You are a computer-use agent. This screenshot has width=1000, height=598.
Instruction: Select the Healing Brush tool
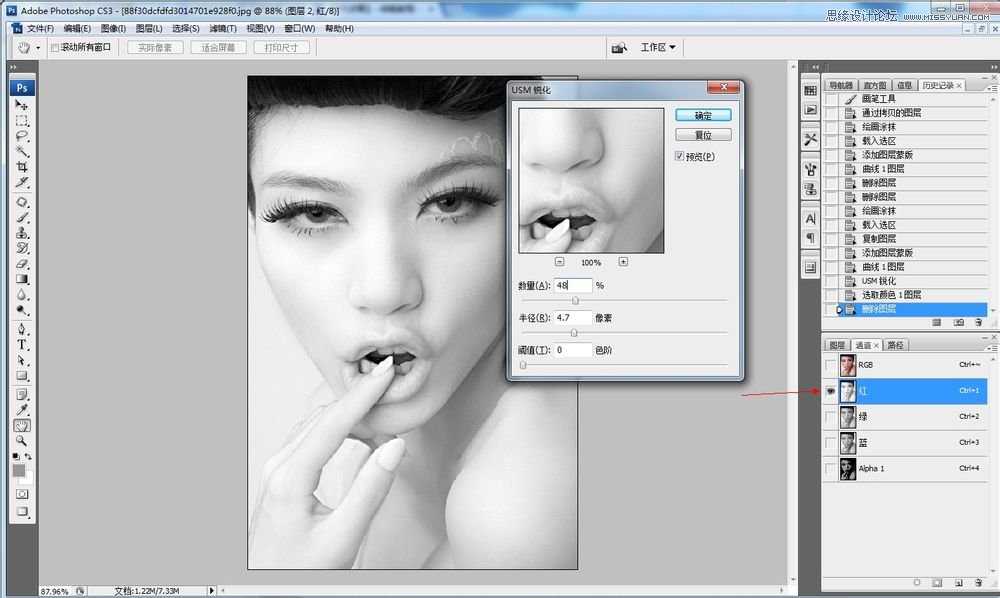pos(22,202)
